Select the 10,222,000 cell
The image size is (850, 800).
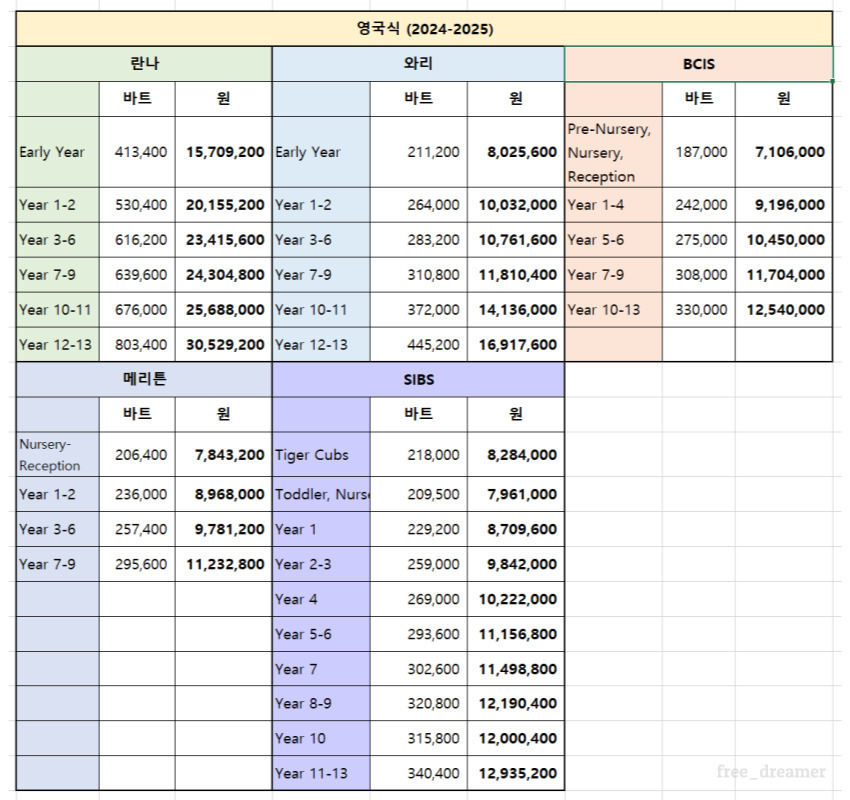click(516, 599)
